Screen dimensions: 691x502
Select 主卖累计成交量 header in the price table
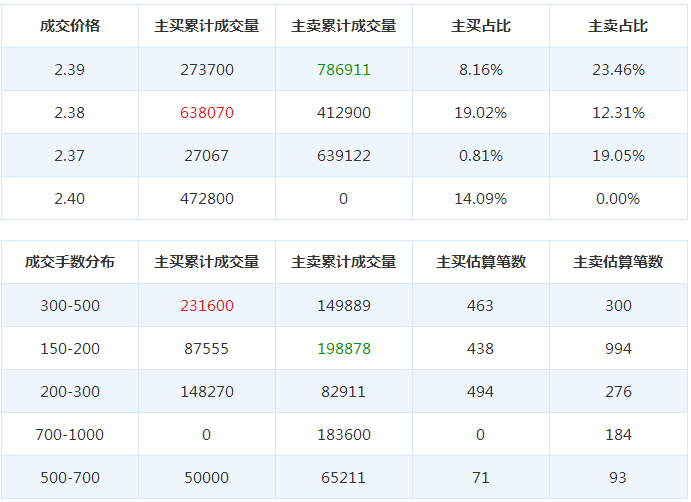344,26
